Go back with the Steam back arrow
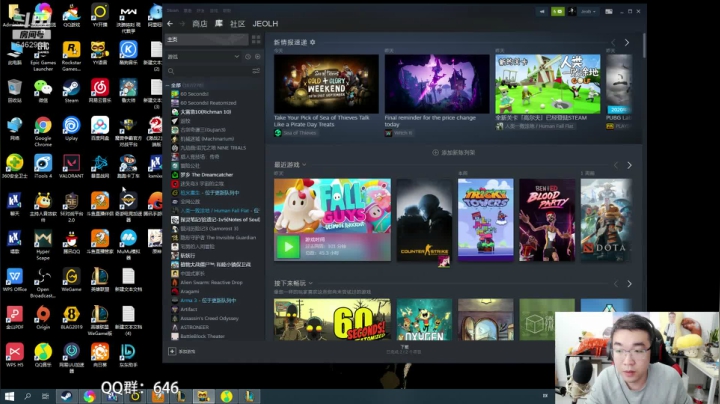 coord(170,23)
